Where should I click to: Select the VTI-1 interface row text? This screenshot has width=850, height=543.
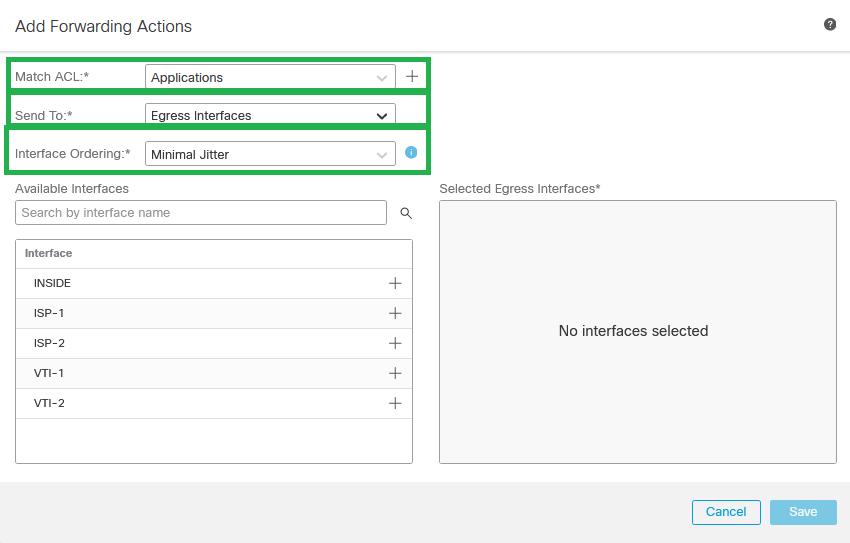pos(49,373)
